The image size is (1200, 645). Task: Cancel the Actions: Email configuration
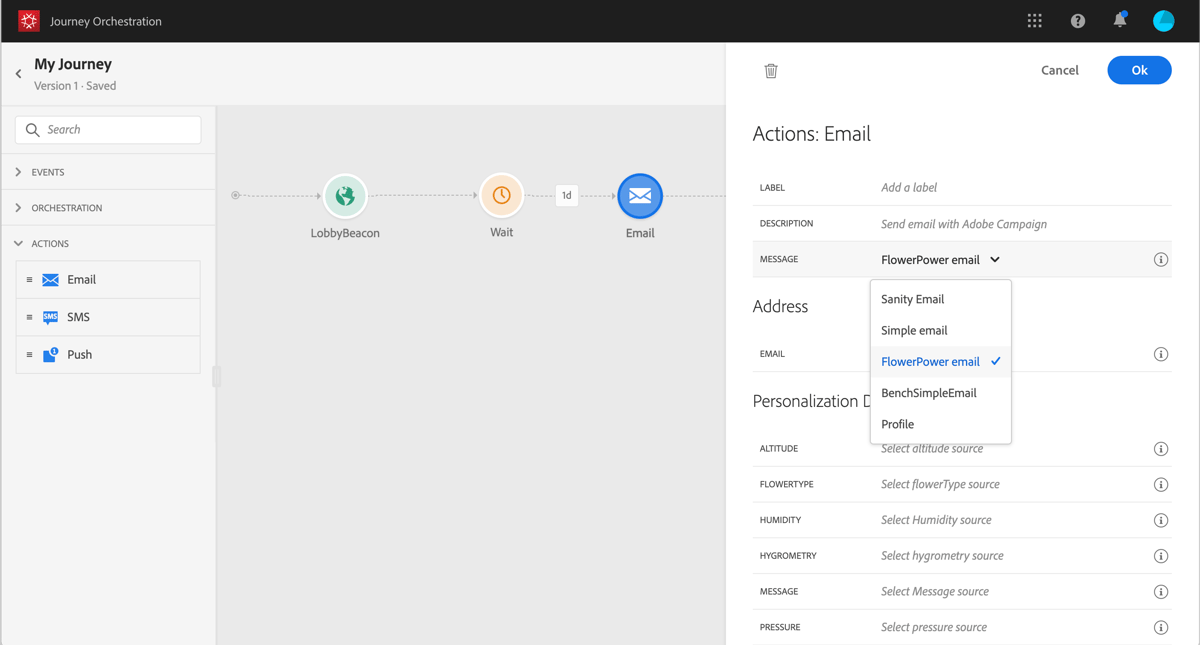tap(1059, 70)
